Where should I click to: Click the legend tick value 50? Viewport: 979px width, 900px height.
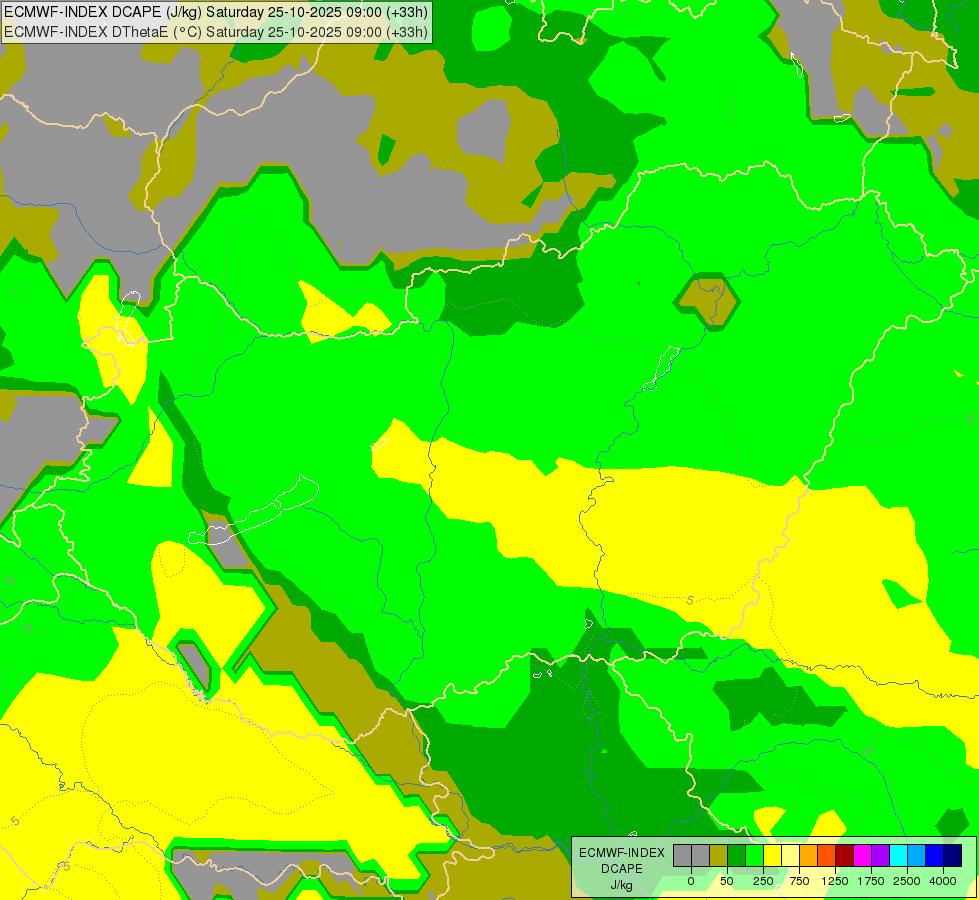point(727,881)
